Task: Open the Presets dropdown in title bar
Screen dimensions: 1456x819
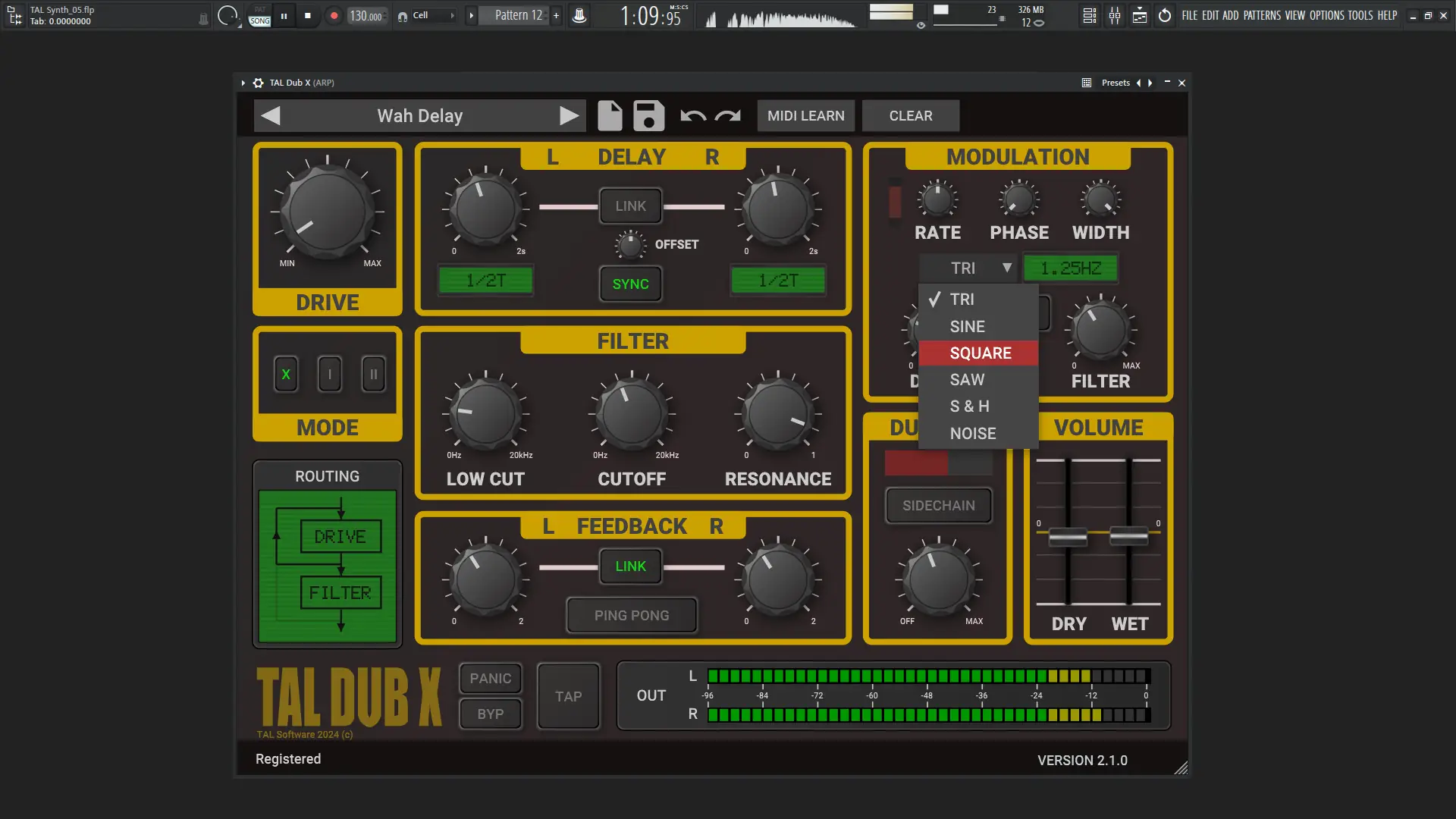Action: point(1115,83)
